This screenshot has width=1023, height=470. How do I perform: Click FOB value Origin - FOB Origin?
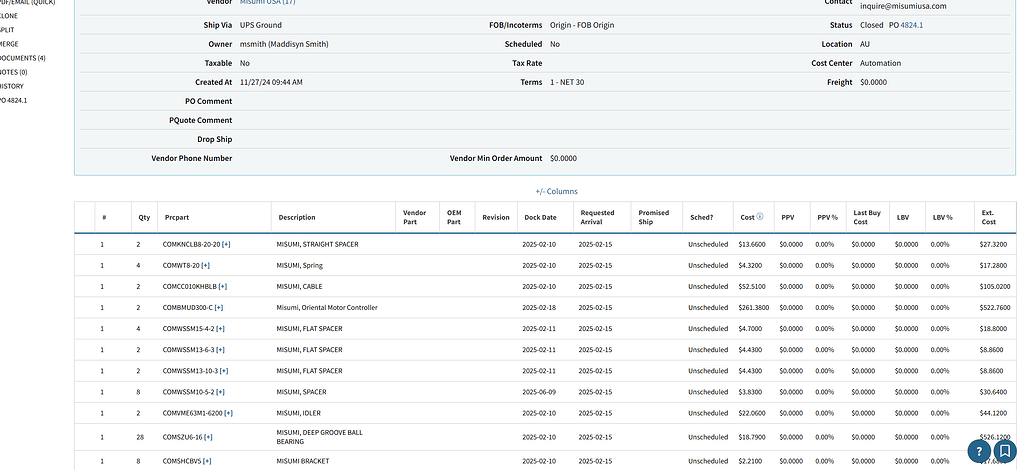pos(582,25)
